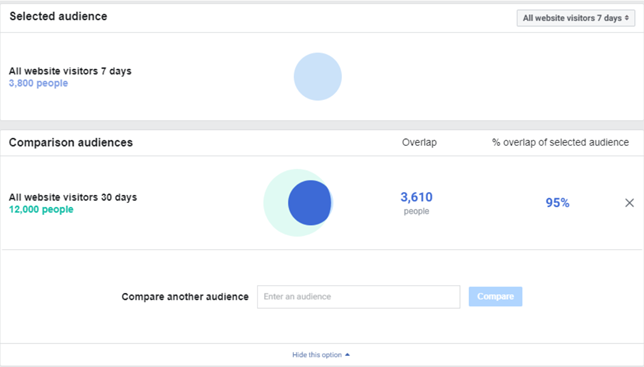644x367 pixels.
Task: Click the Compare button
Action: click(495, 296)
